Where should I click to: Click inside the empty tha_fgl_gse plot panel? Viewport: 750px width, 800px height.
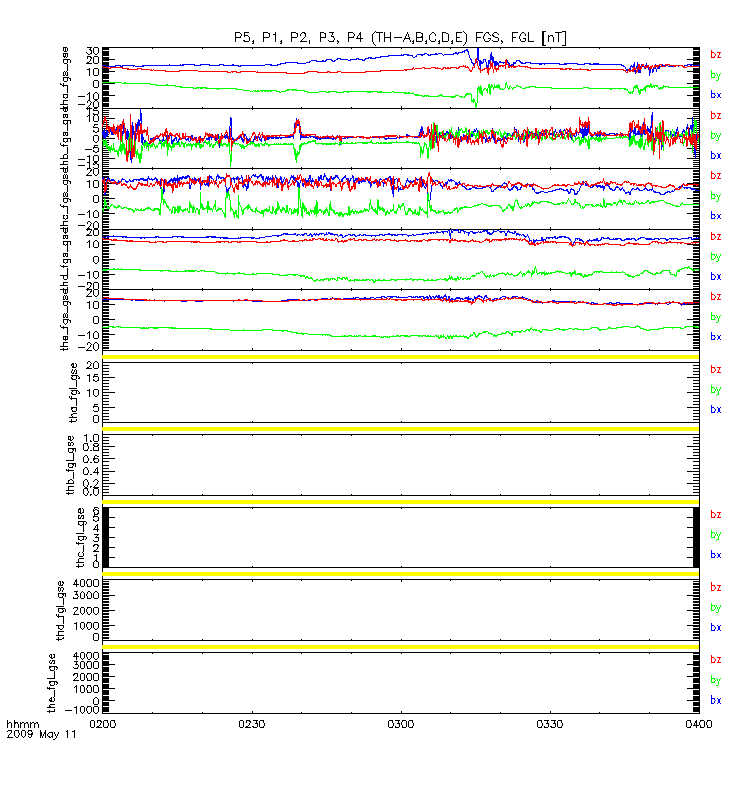coord(401,392)
